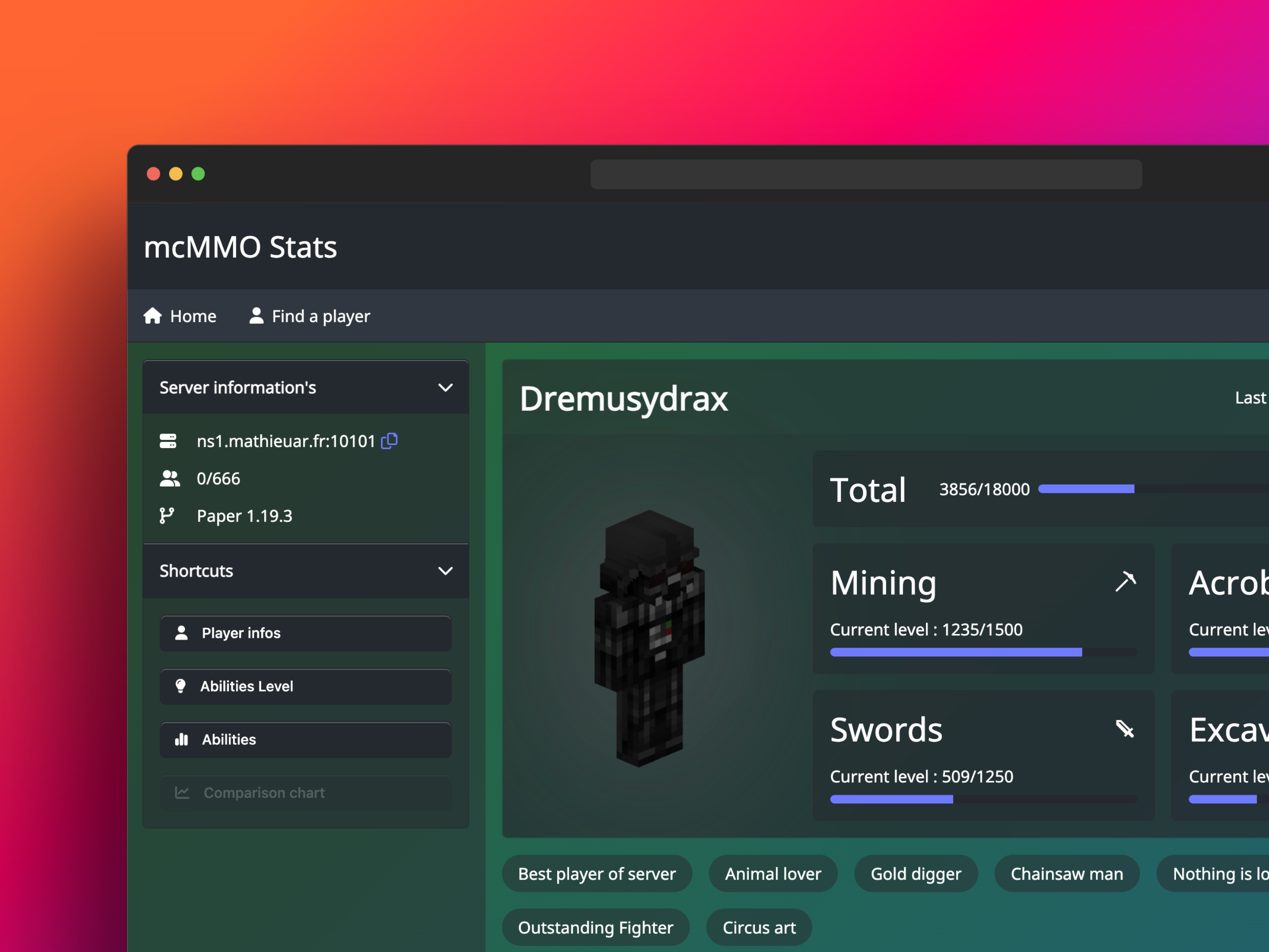Click the Find a player person icon
Screen dimensions: 1269x952
click(x=256, y=315)
